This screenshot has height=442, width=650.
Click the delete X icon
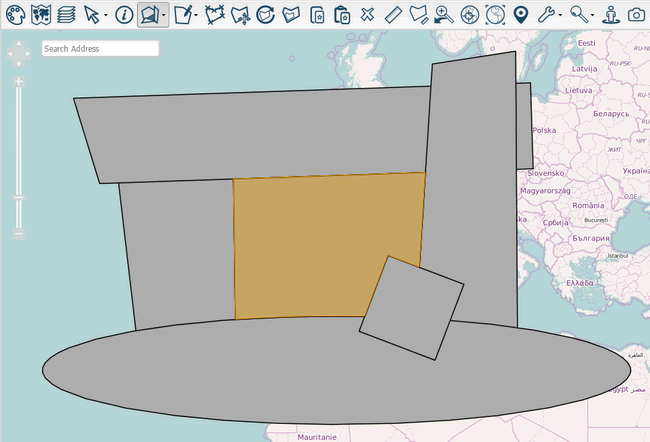coord(367,14)
